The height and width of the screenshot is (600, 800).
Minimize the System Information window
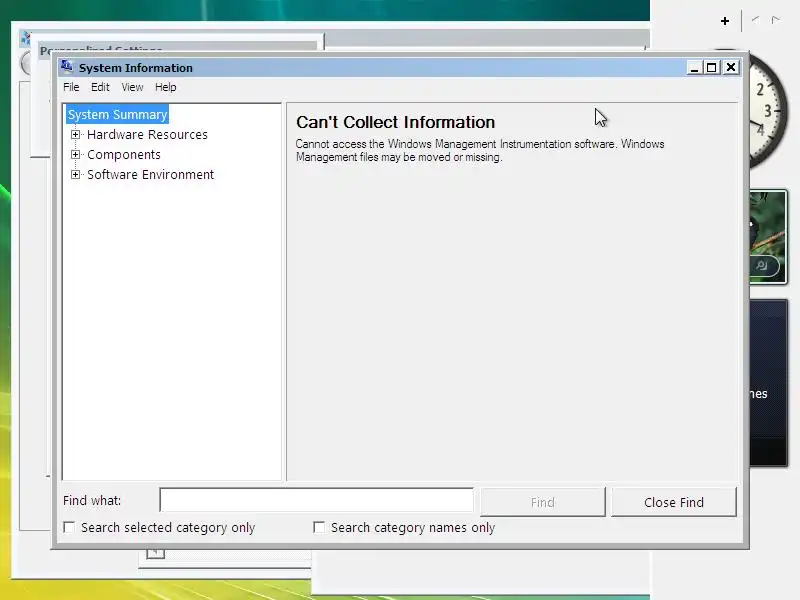694,67
